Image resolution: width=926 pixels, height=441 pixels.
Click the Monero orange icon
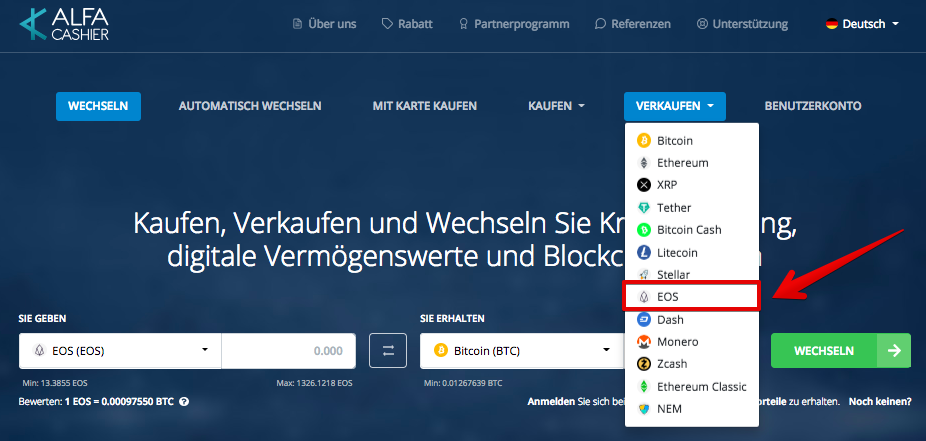click(x=643, y=342)
